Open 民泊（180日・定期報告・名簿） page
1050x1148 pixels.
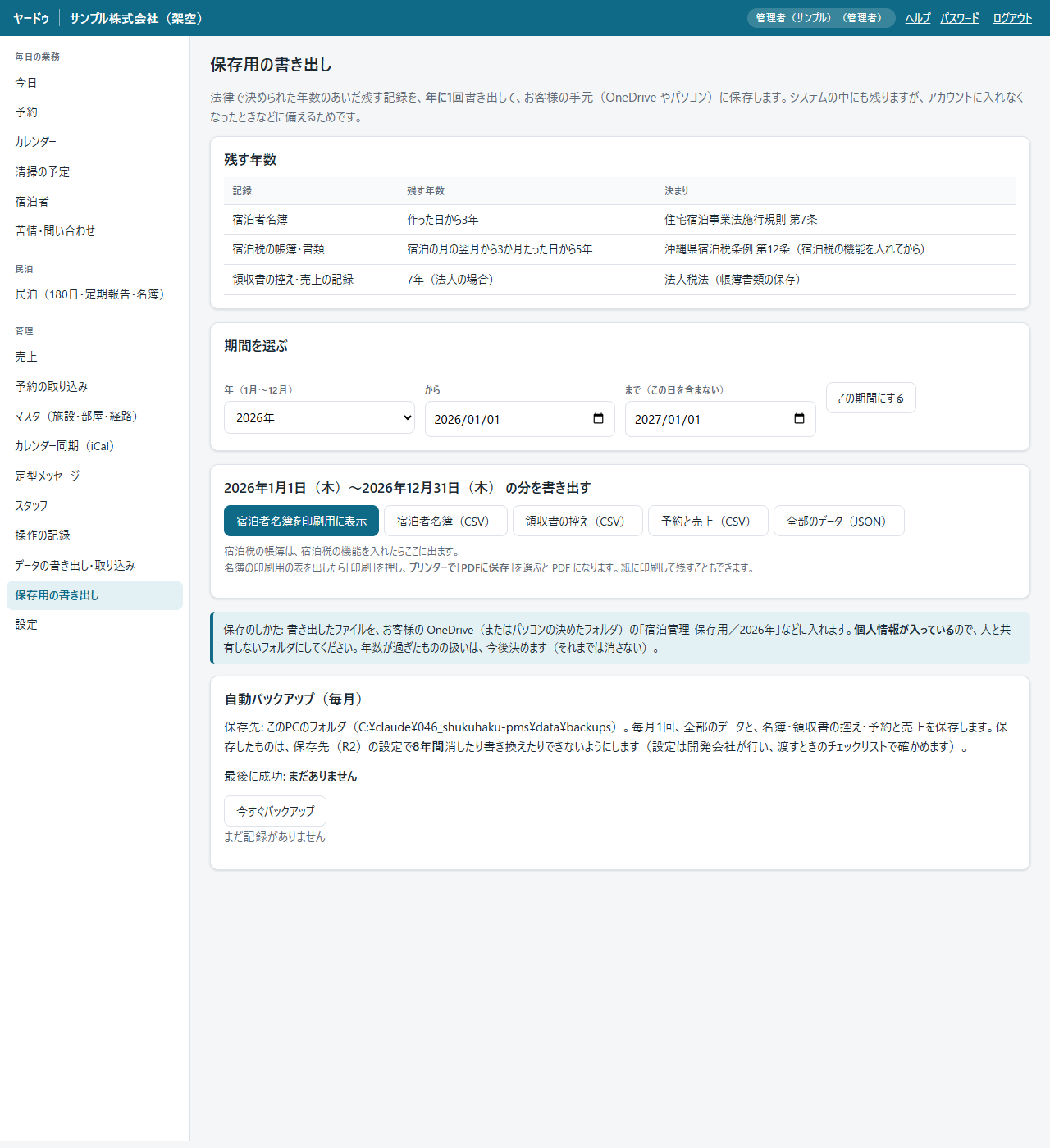coord(94,294)
